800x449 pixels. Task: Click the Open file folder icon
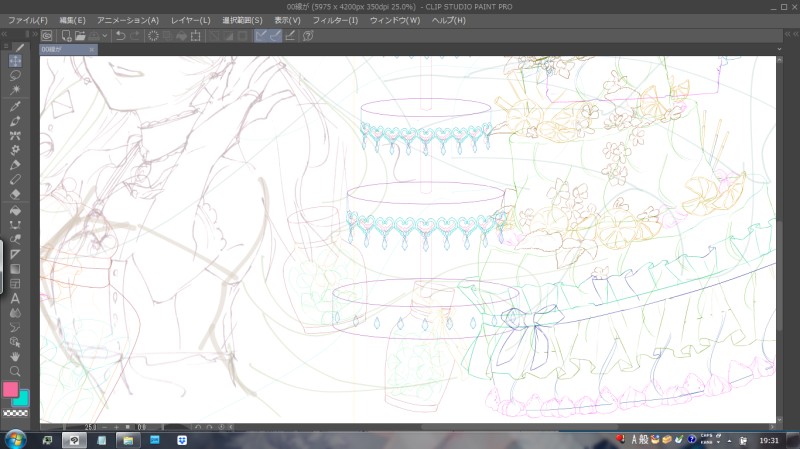80,36
